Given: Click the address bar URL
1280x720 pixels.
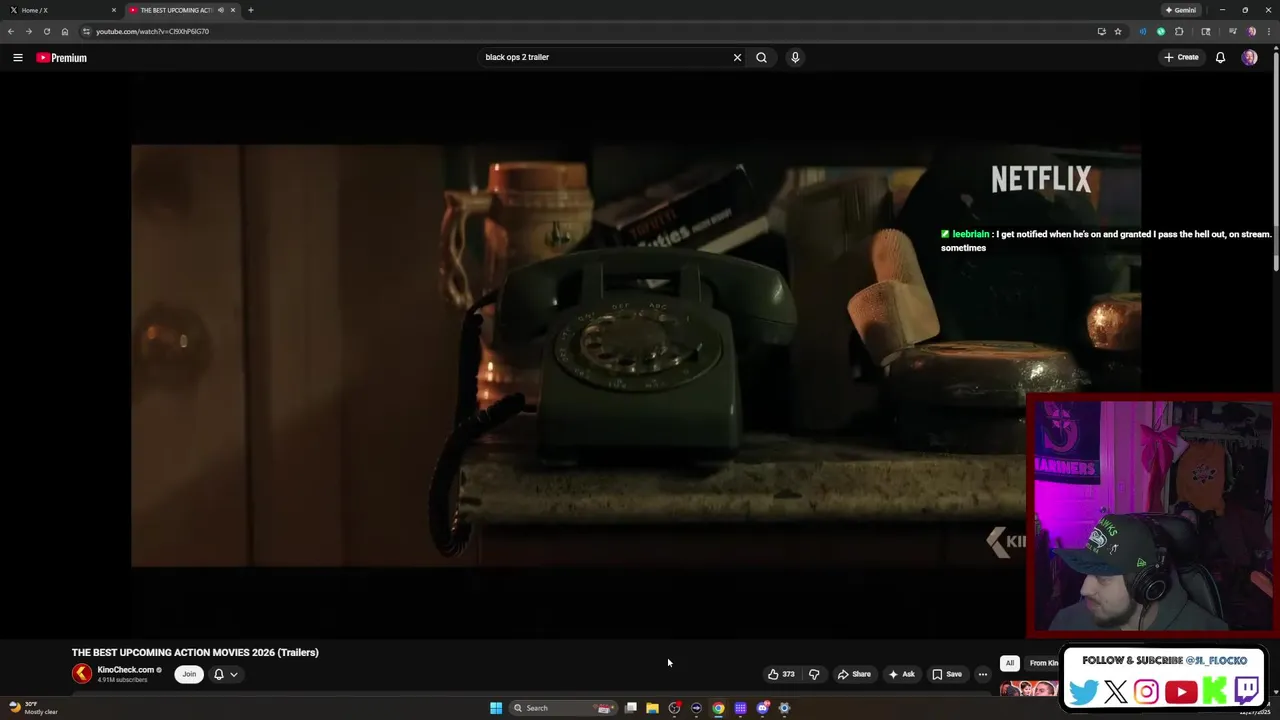Looking at the screenshot, I should [x=152, y=31].
